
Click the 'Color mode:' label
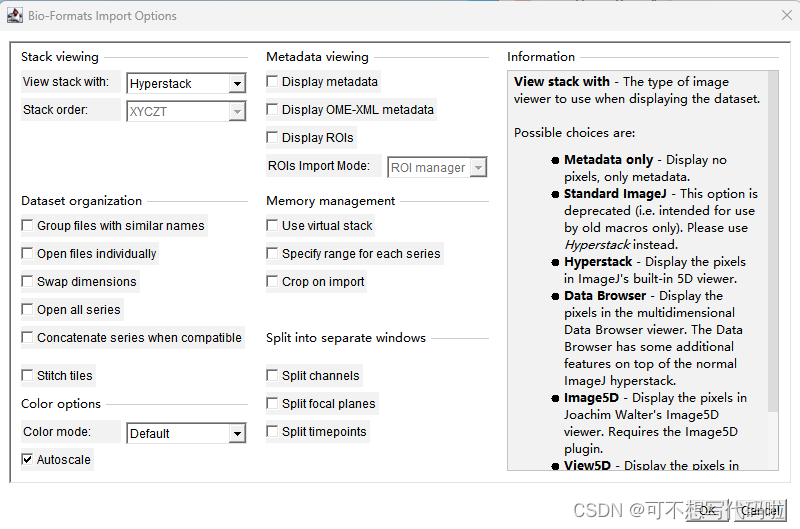coord(57,432)
